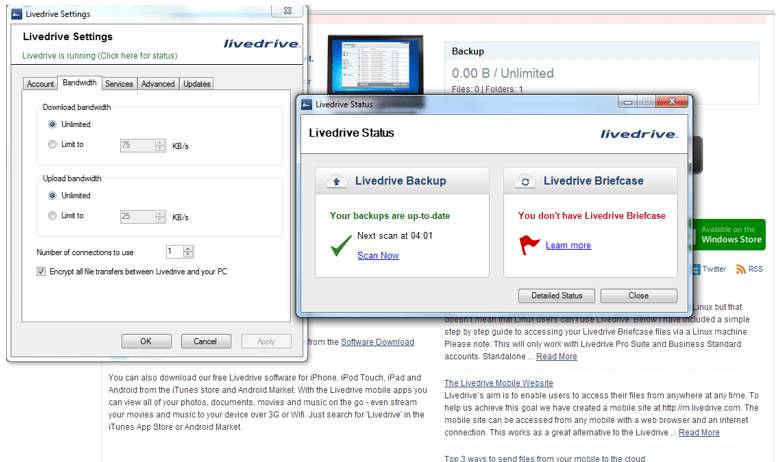Close the Livedrive Settings window

click(287, 10)
